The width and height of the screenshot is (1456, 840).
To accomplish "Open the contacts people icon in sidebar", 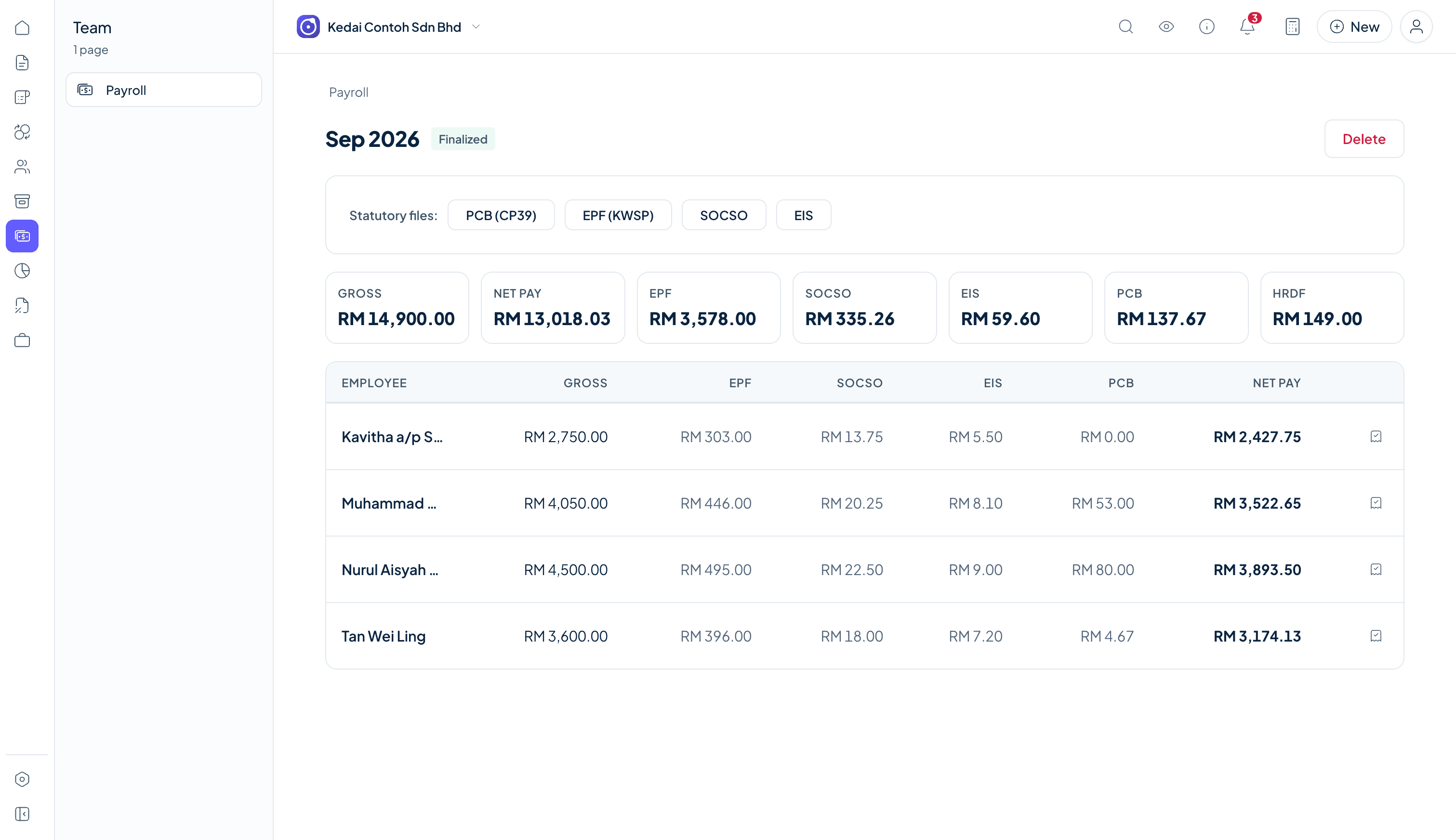I will click(x=22, y=166).
